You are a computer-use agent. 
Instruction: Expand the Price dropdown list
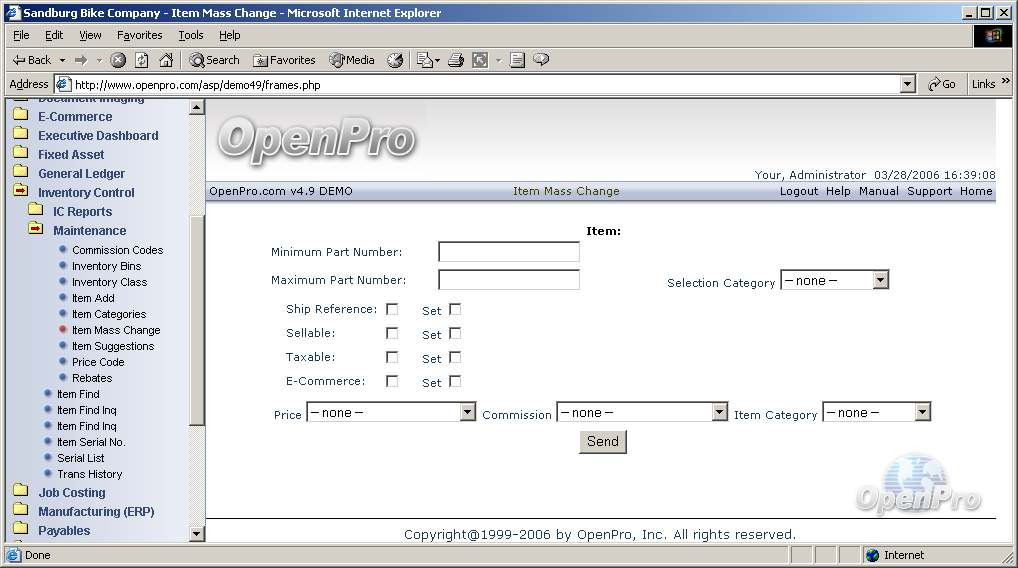point(467,412)
